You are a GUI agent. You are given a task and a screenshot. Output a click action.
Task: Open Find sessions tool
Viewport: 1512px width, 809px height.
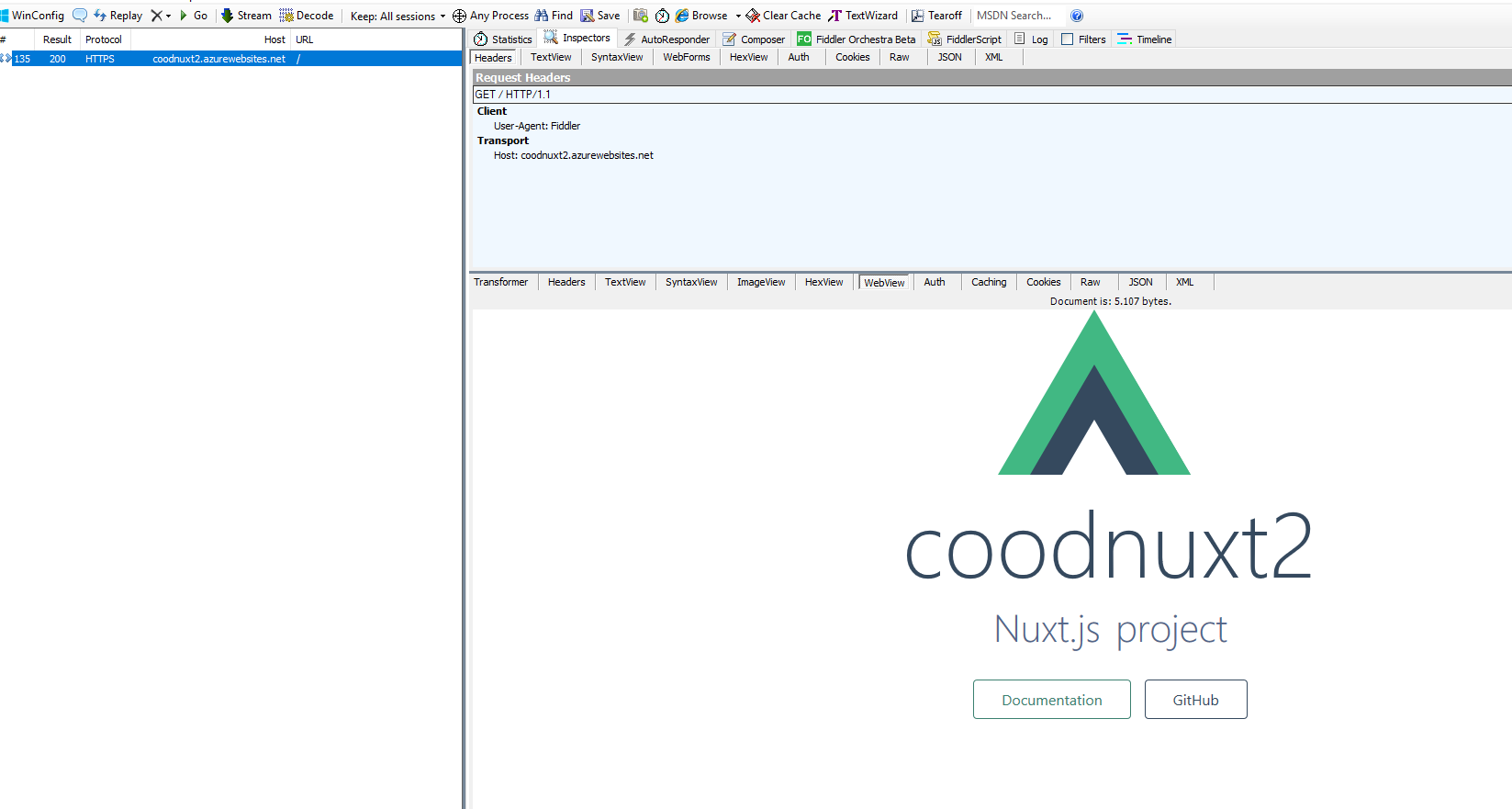point(554,16)
